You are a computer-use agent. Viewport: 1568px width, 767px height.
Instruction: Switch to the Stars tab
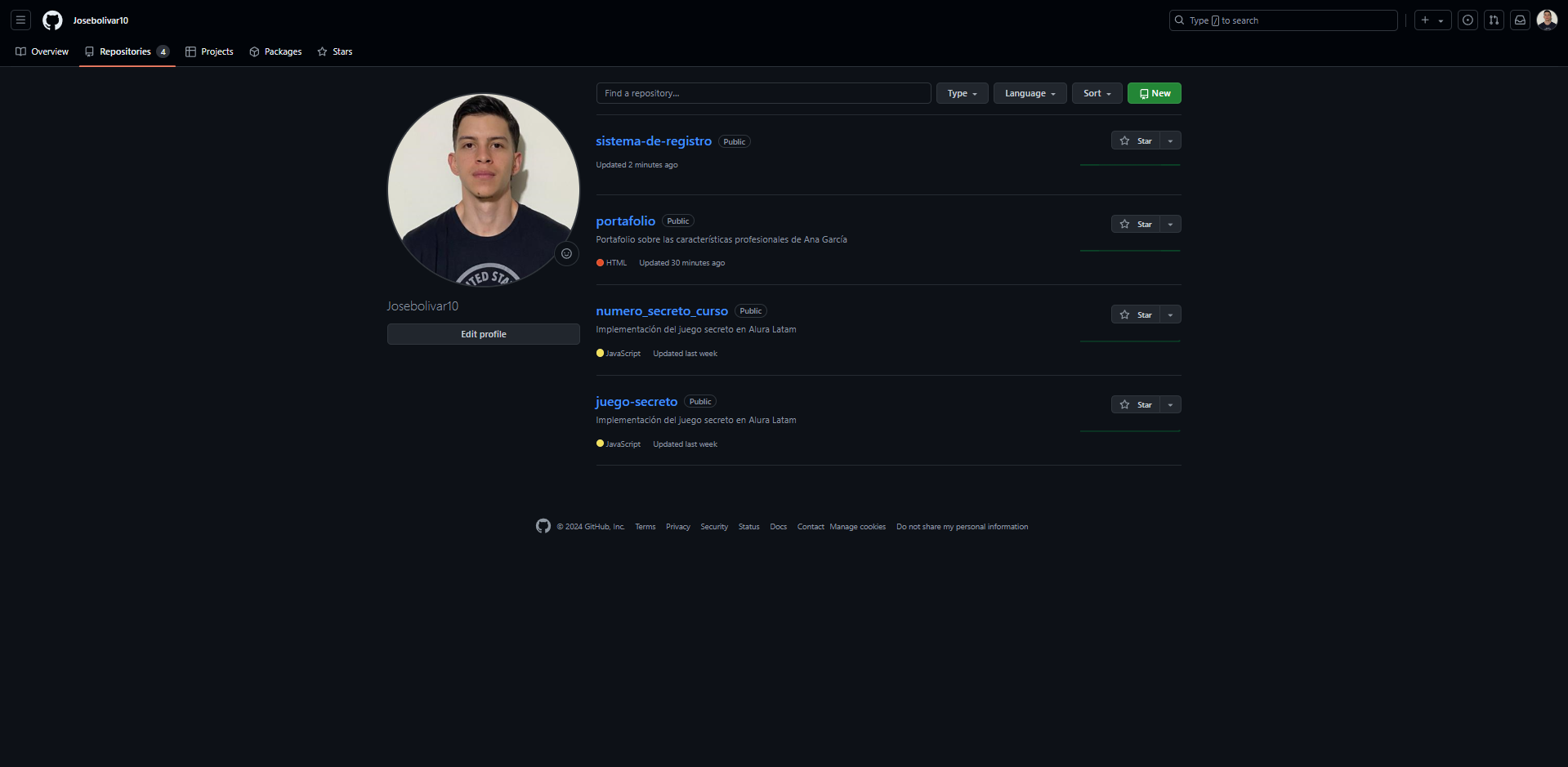click(335, 51)
